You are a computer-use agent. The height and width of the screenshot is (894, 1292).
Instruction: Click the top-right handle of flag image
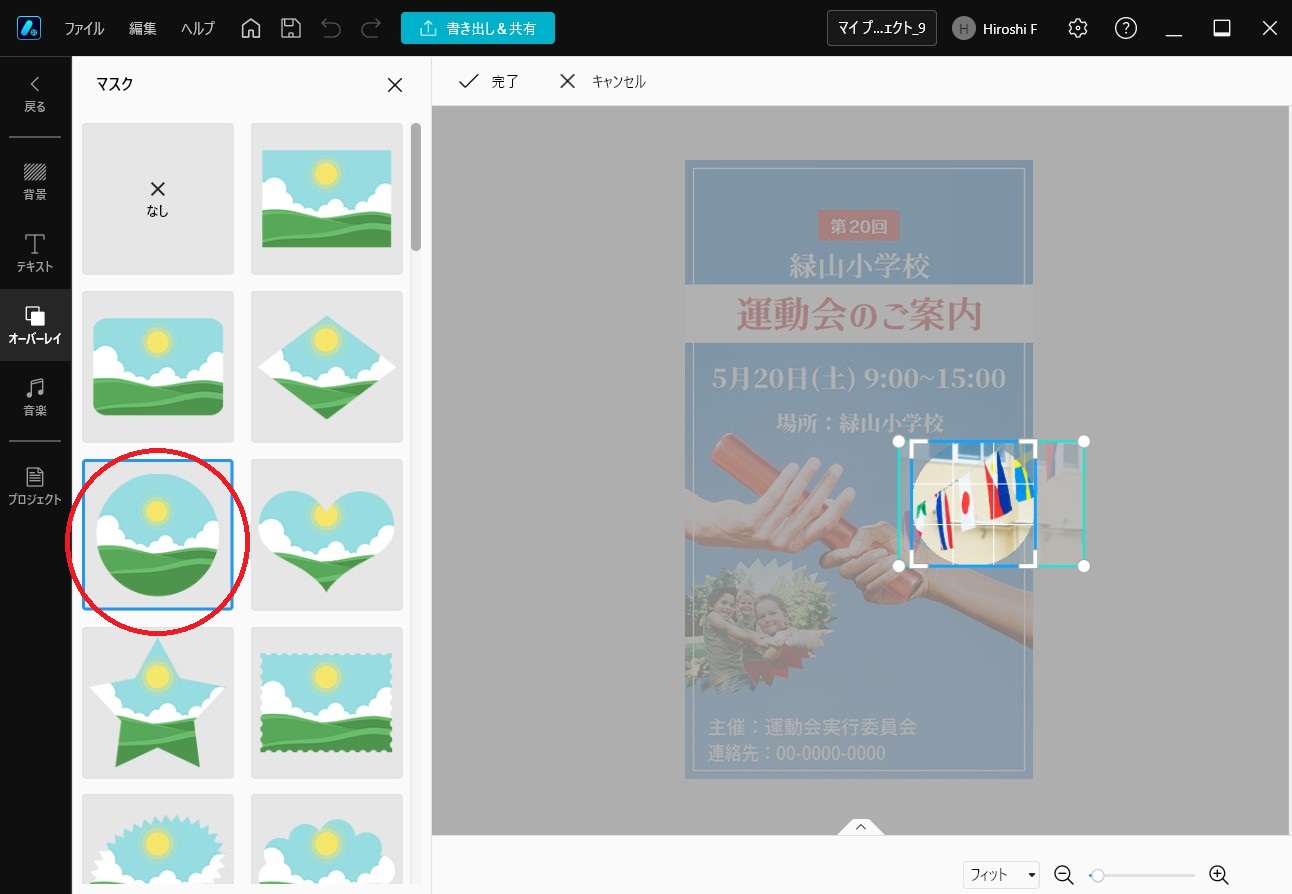[x=1084, y=441]
